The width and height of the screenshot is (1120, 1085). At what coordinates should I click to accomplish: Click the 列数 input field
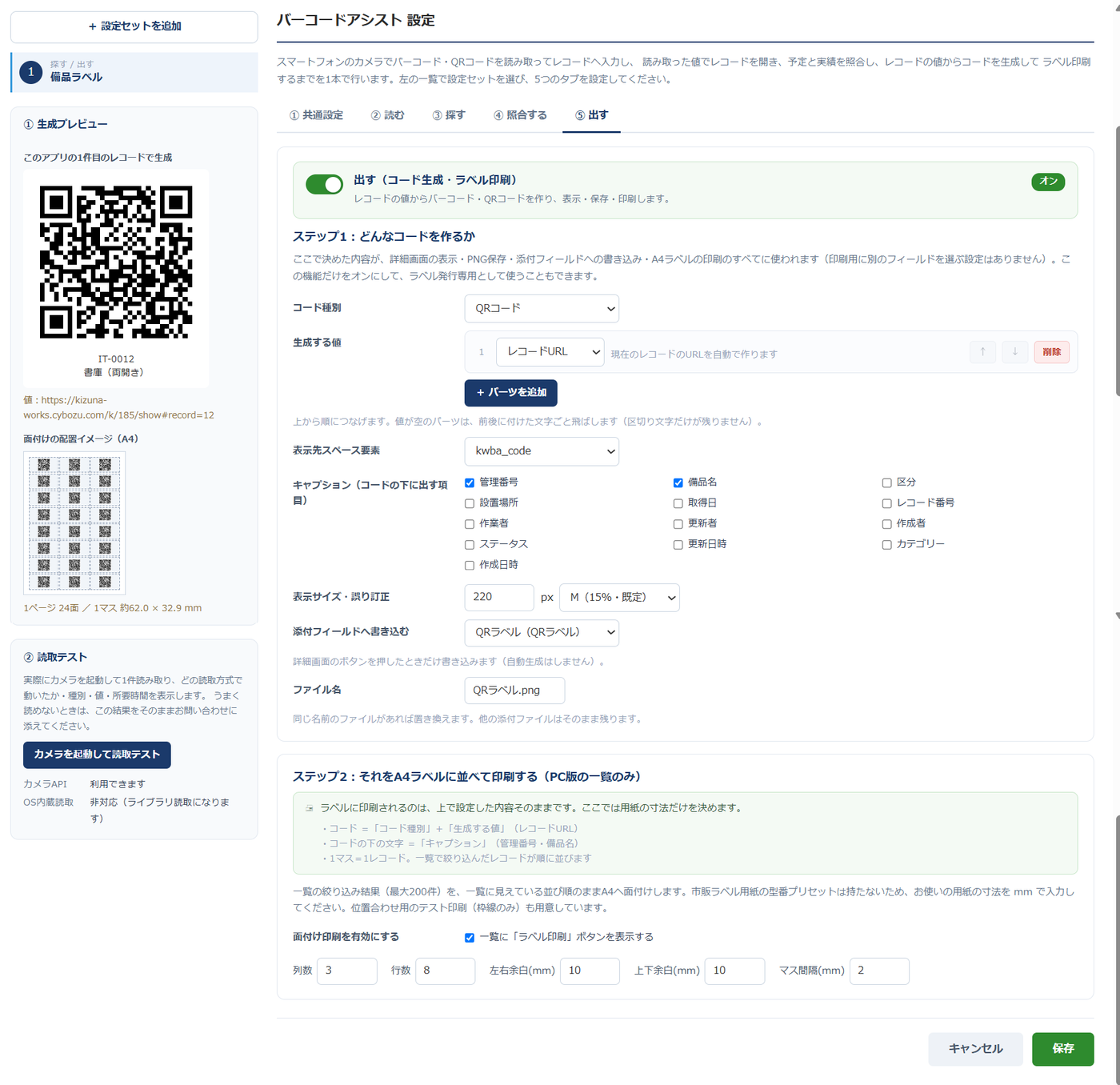pos(347,971)
